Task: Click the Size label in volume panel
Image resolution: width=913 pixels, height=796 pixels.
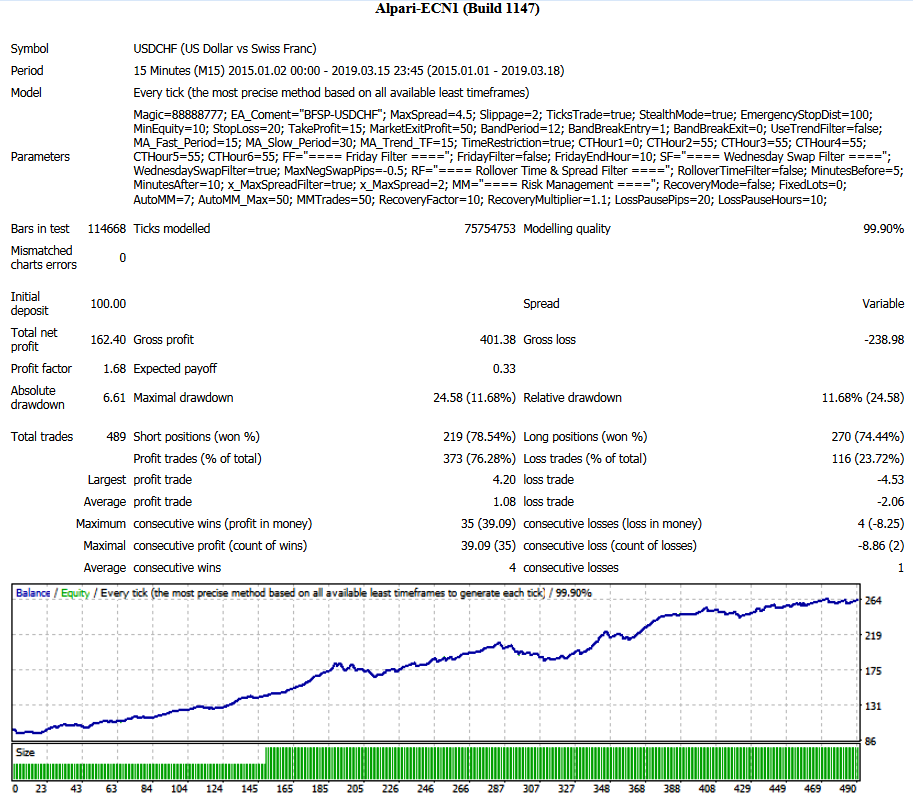Action: tap(25, 753)
